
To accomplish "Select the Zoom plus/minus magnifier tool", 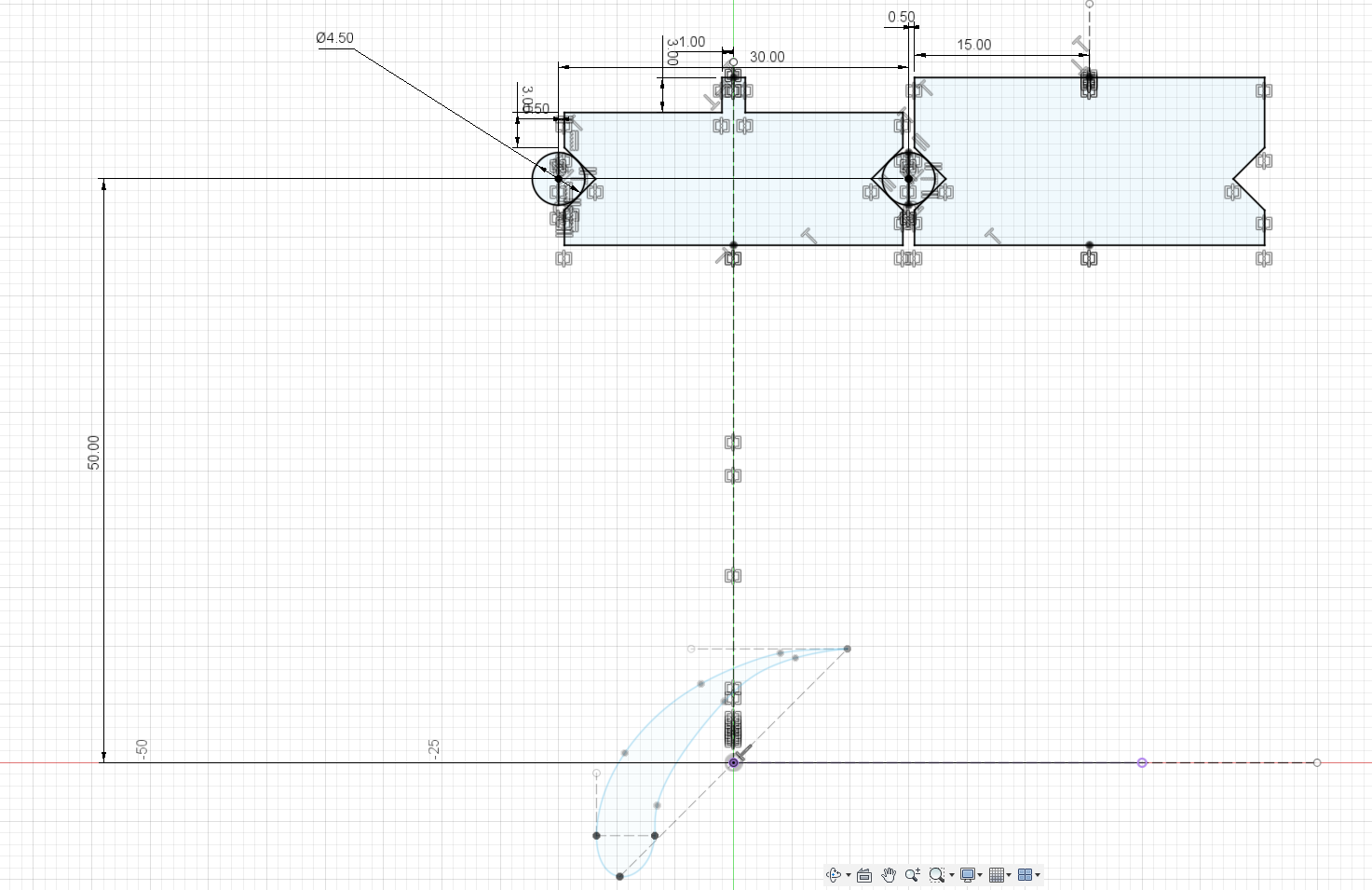I will click(x=912, y=875).
